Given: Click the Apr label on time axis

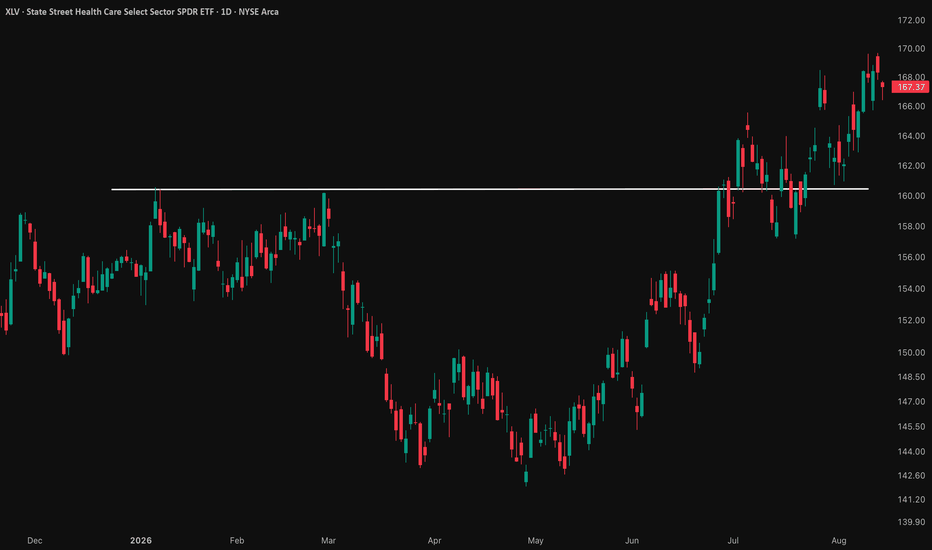Looking at the screenshot, I should point(434,540).
